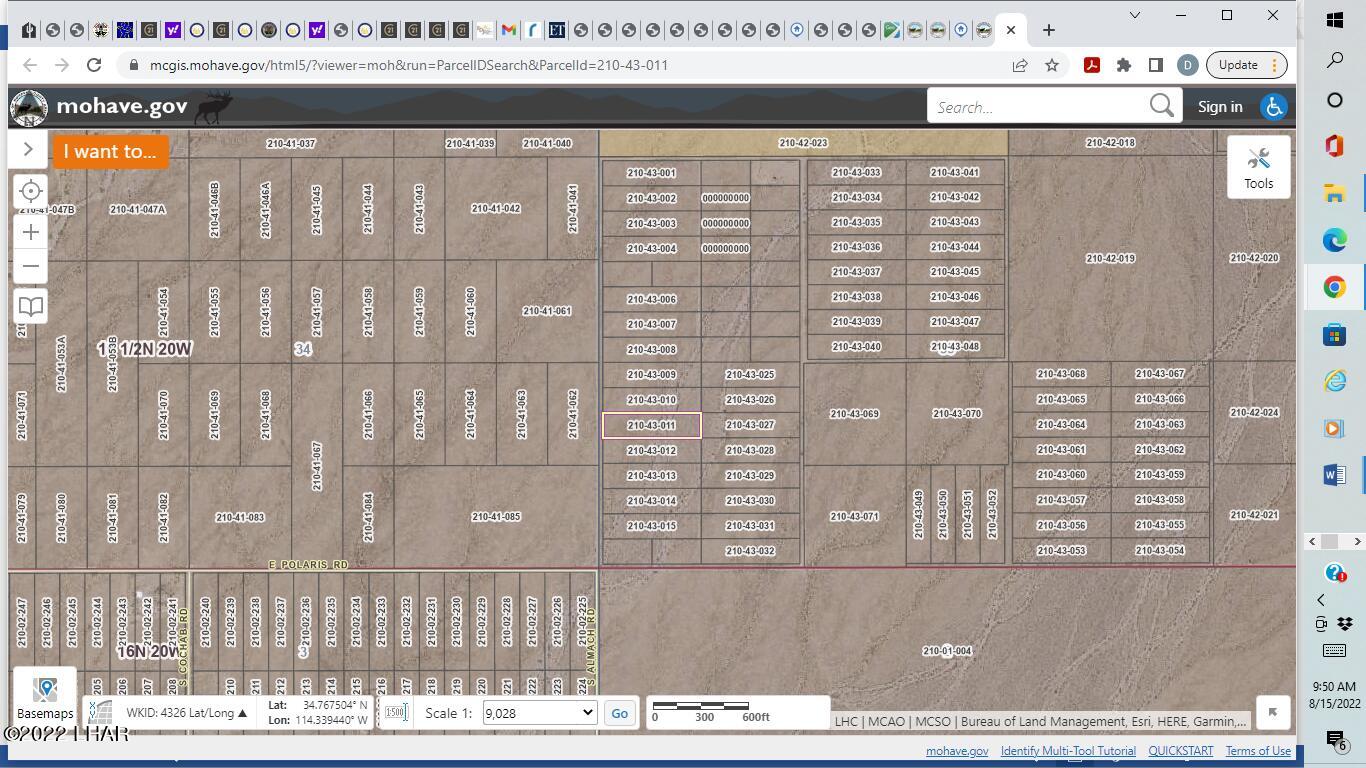The width and height of the screenshot is (1366, 768).
Task: Open Microsoft Edge from taskbar
Action: [1335, 240]
